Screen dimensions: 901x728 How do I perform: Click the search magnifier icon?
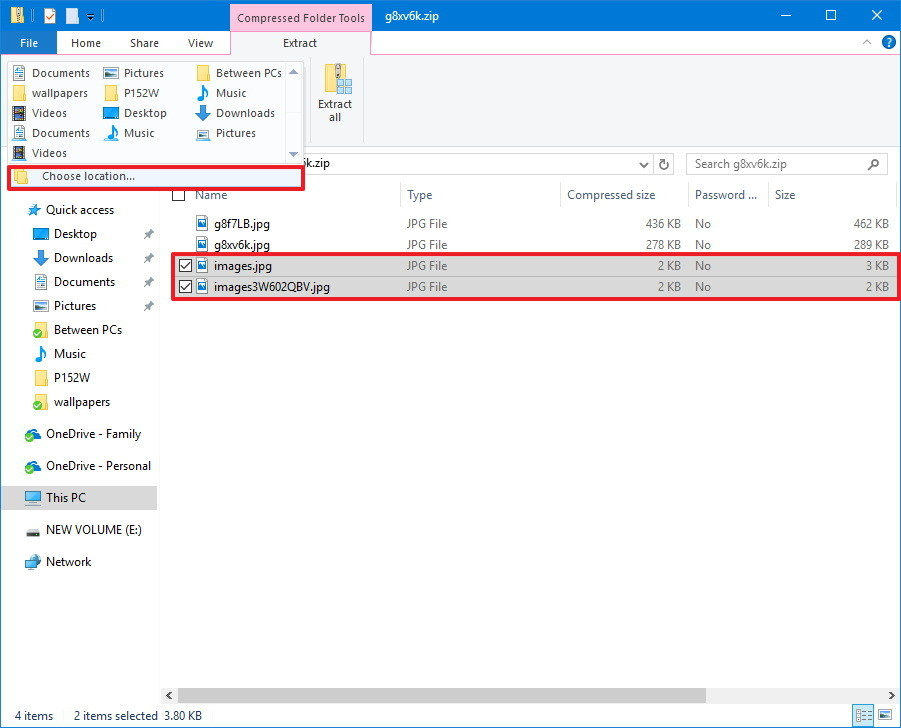coord(873,164)
